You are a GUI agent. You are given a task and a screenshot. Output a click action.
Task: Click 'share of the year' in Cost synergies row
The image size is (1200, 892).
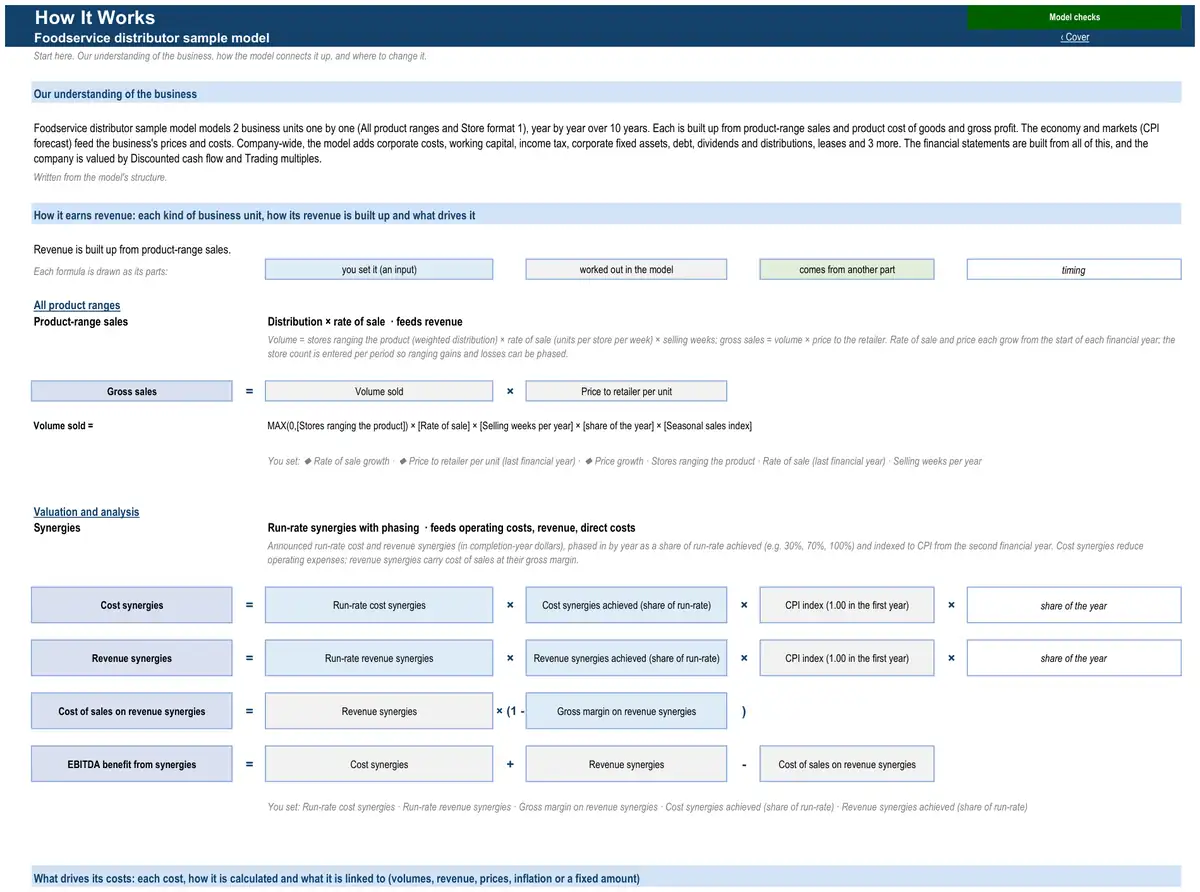(1074, 605)
